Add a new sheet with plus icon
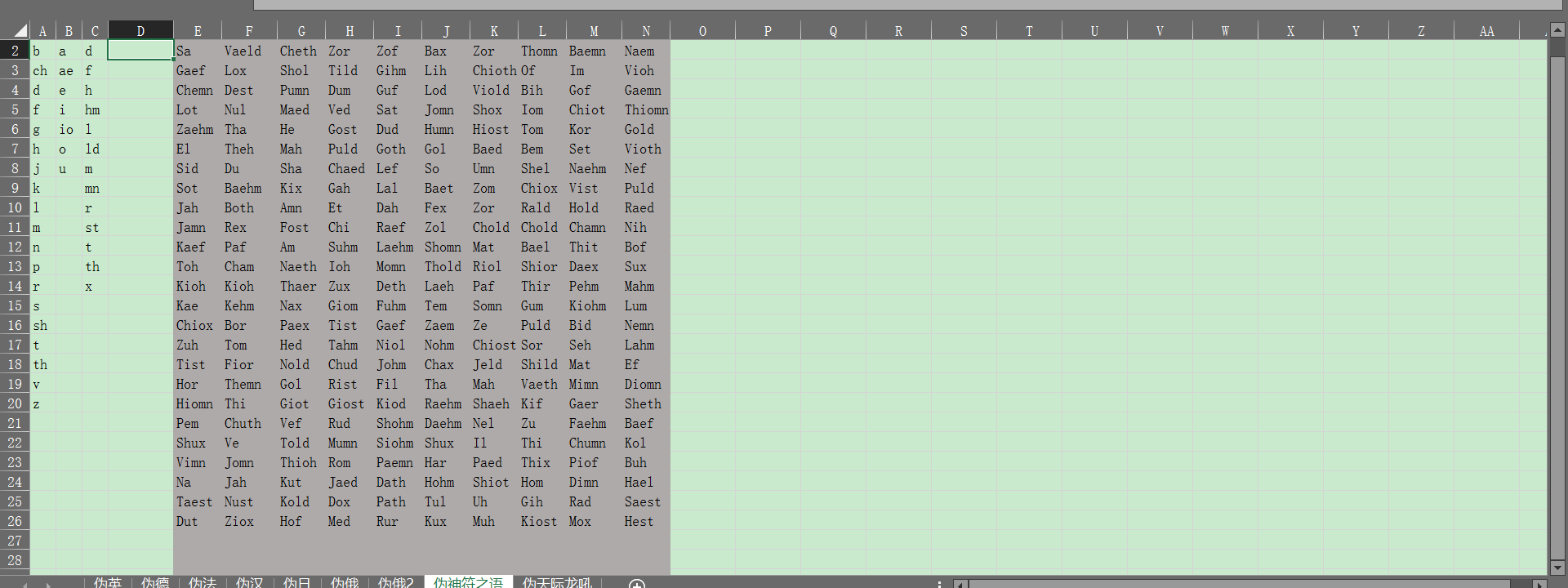 (x=637, y=583)
